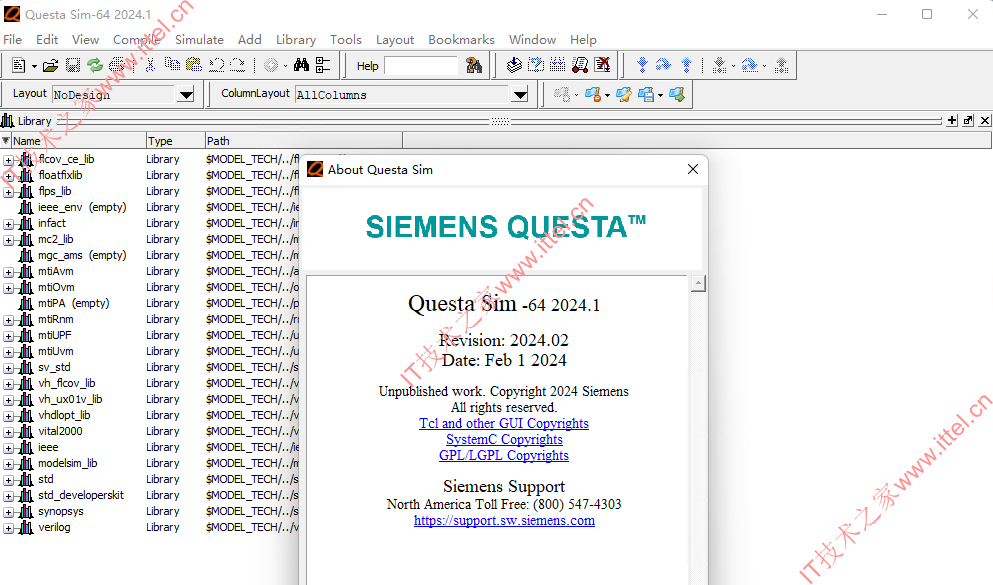This screenshot has width=993, height=585.
Task: Click the Redo arrow icon
Action: pos(237,65)
